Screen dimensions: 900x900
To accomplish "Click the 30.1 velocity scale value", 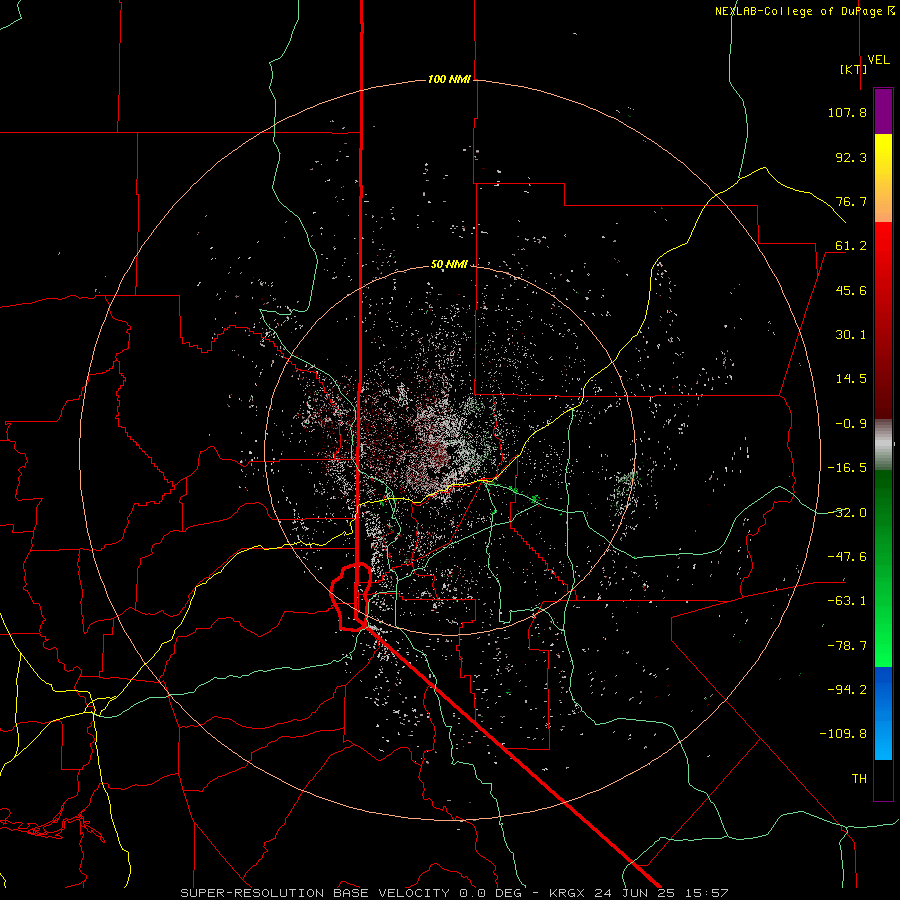I will pos(851,335).
